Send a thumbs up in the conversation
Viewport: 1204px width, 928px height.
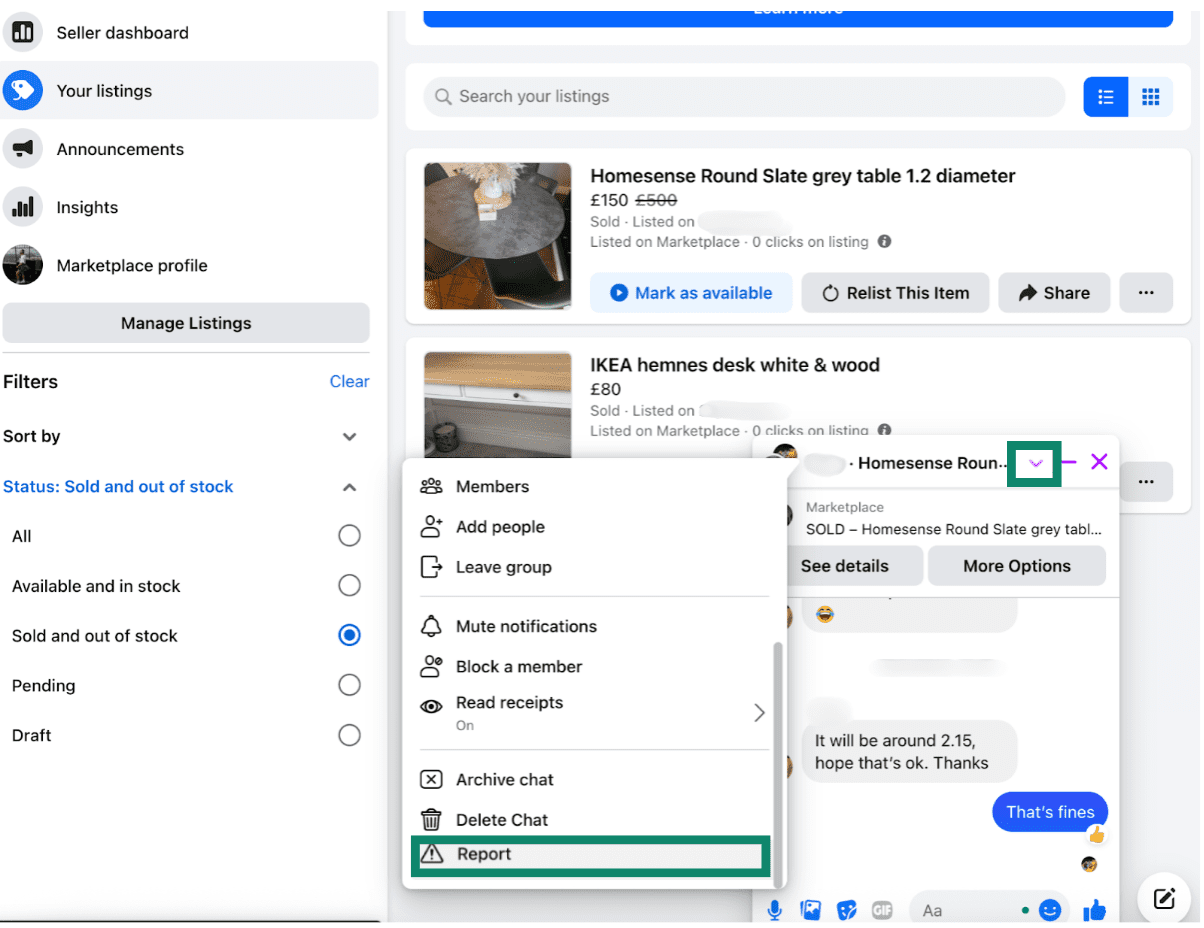[1094, 909]
